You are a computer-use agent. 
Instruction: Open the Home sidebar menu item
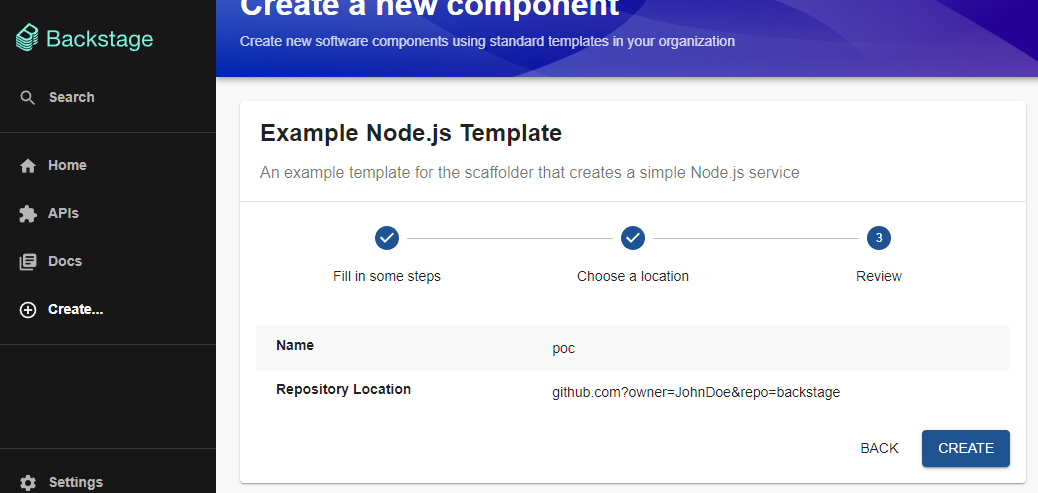pos(108,165)
